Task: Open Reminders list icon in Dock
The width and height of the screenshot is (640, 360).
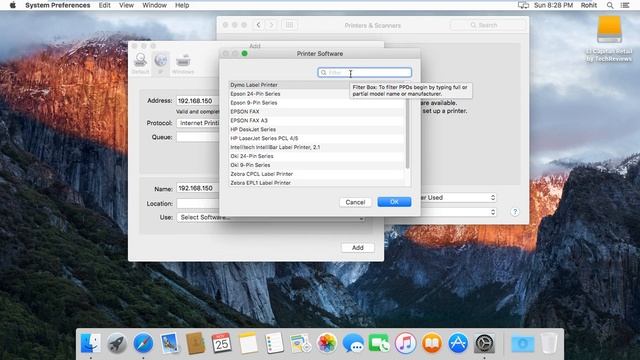Action: coord(274,343)
